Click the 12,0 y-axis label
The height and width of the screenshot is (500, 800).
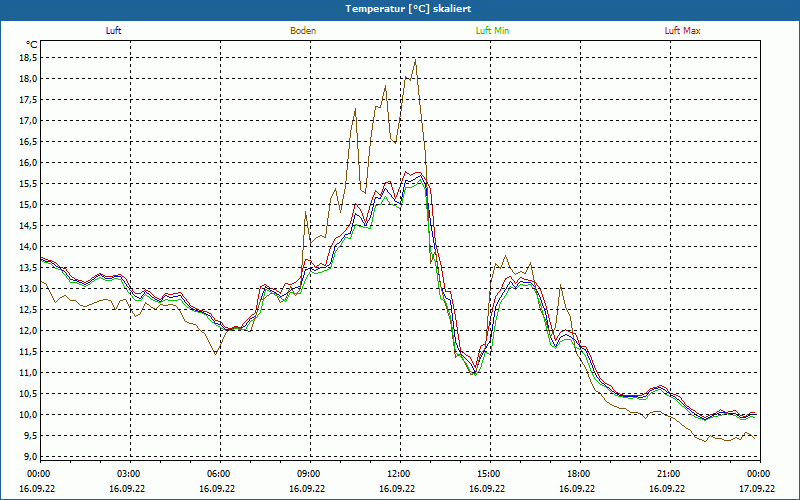coord(28,330)
